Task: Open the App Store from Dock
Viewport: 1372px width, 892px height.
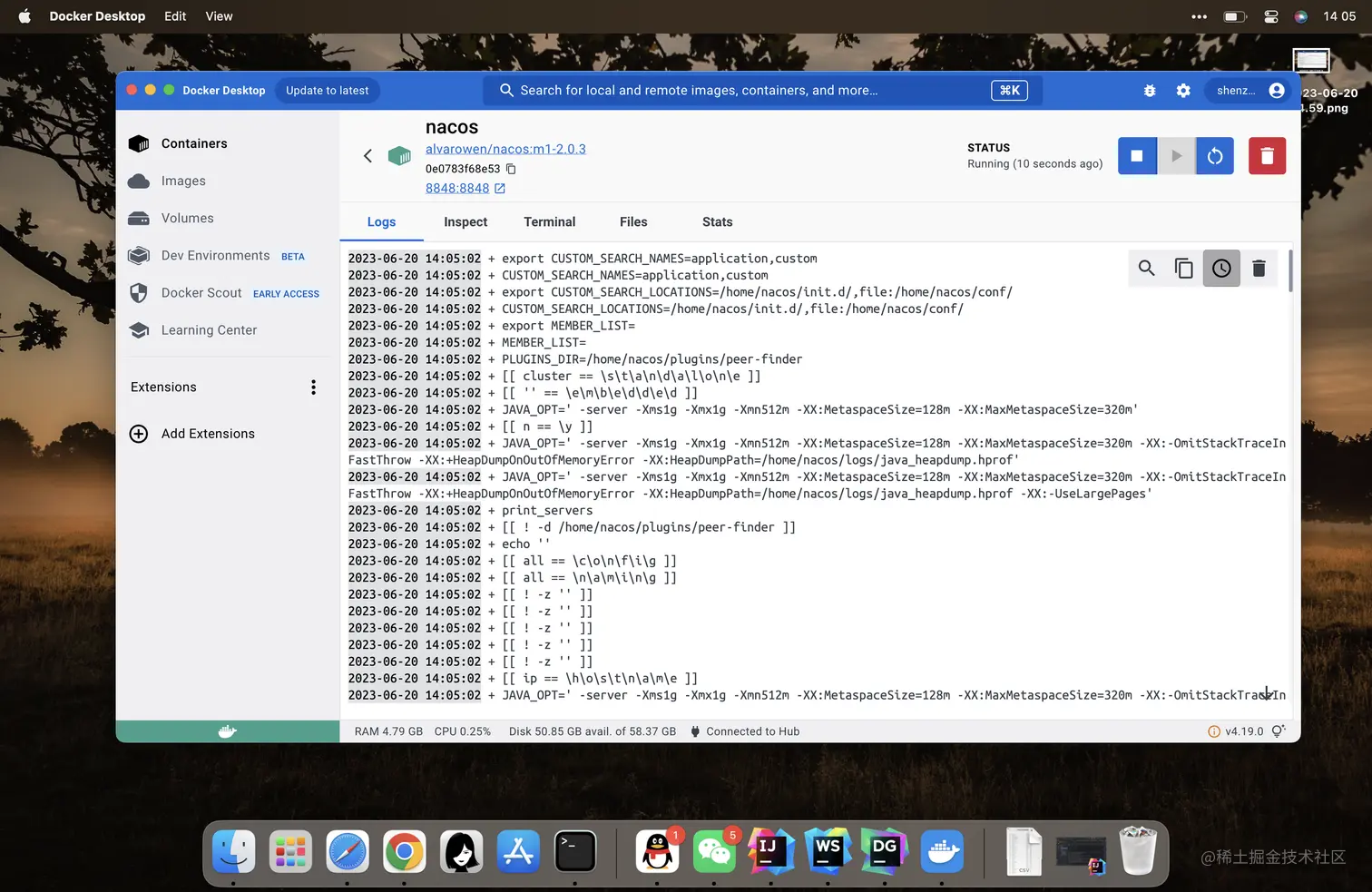Action: pos(518,852)
